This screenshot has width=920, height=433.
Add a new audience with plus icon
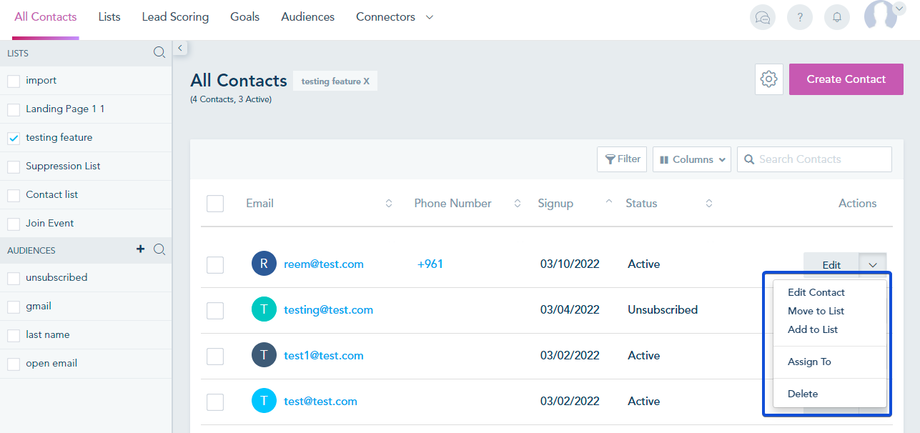pyautogui.click(x=141, y=249)
